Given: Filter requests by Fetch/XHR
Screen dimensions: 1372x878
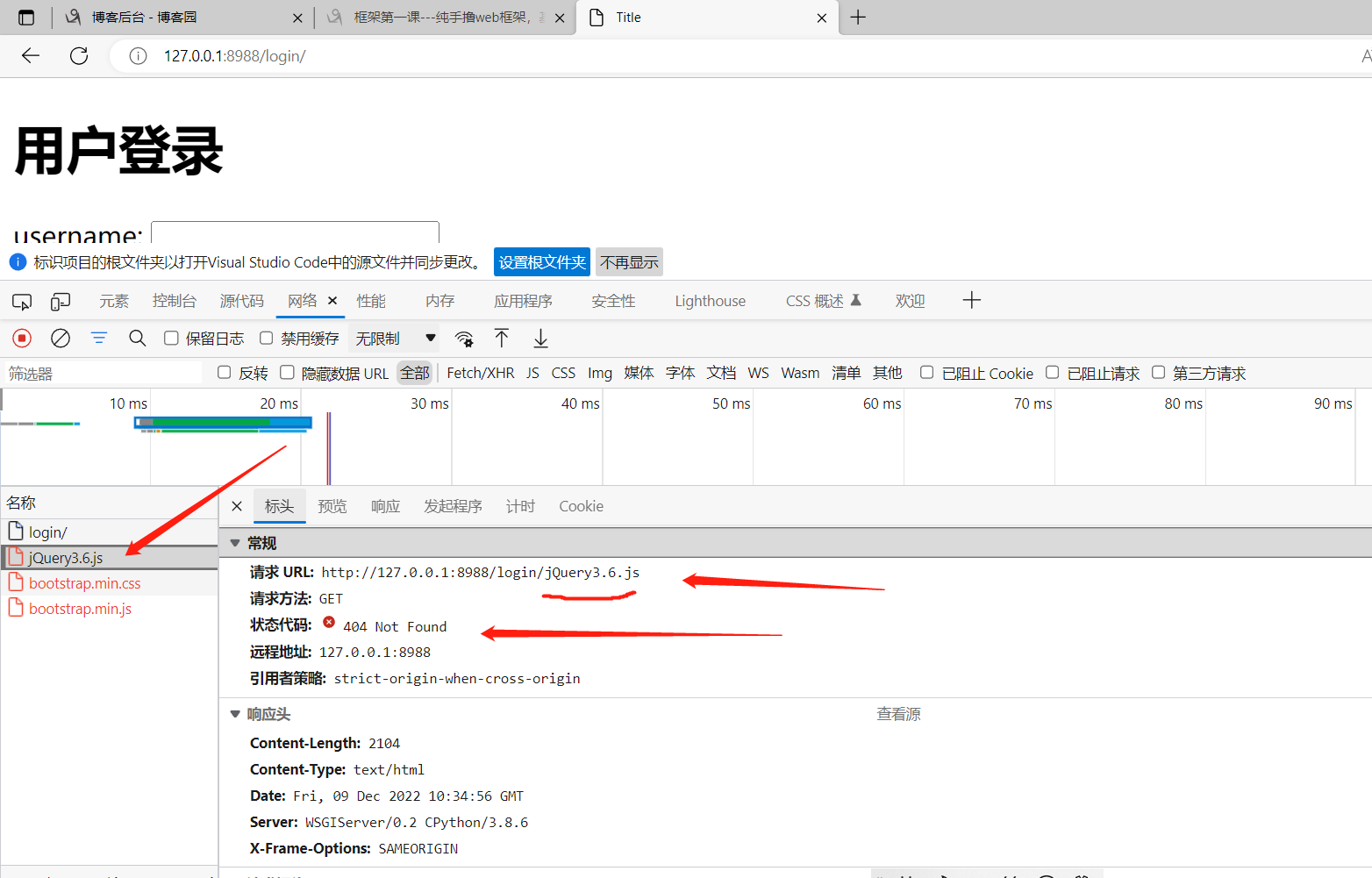Looking at the screenshot, I should pos(481,373).
